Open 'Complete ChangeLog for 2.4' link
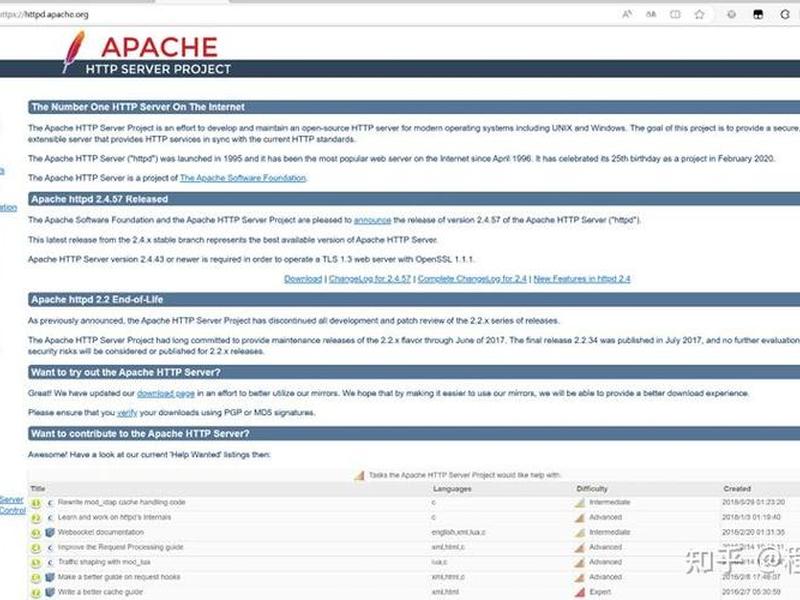 pos(472,279)
